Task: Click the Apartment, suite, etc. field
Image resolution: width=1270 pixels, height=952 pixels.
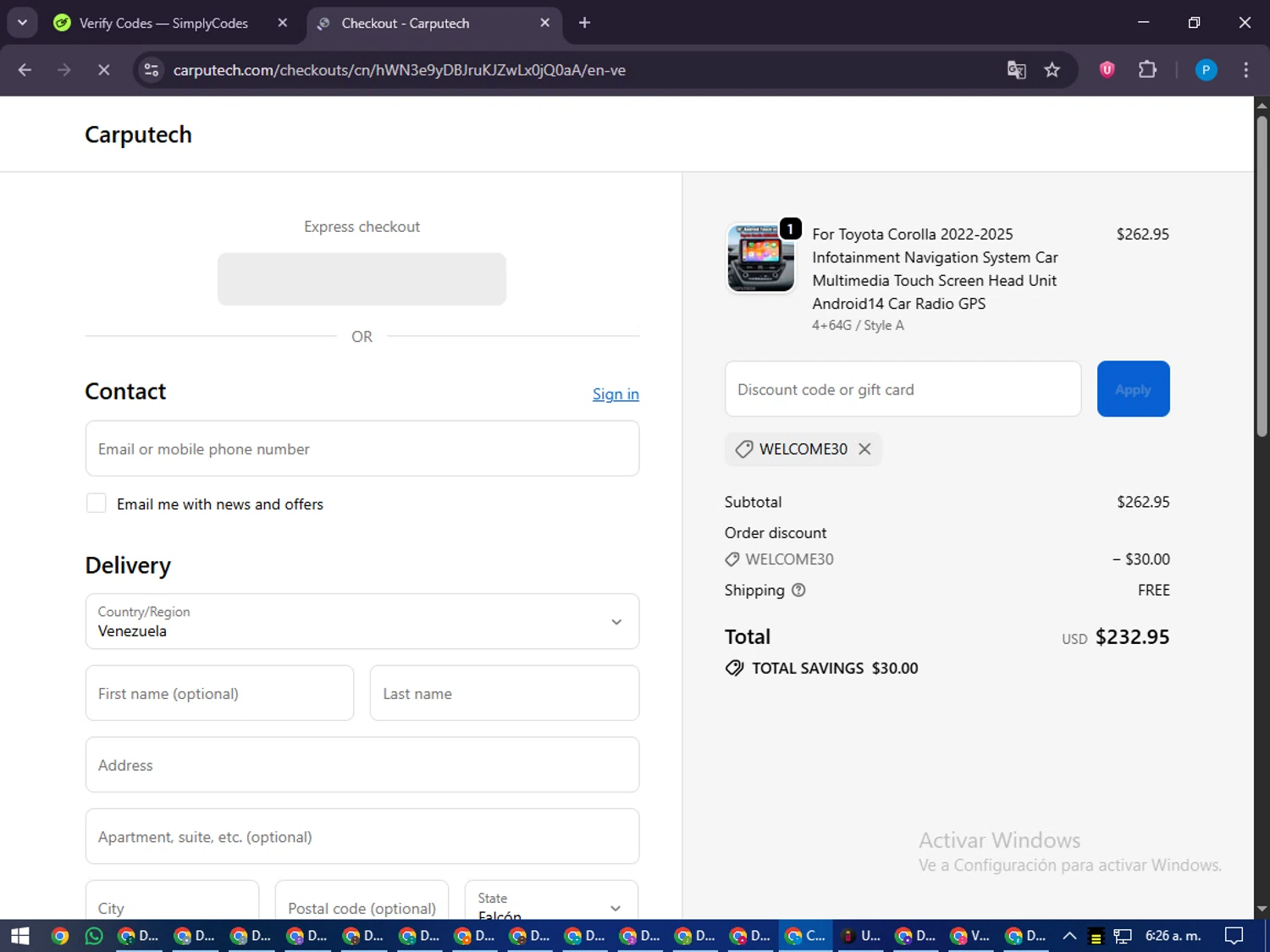Action: tap(362, 837)
